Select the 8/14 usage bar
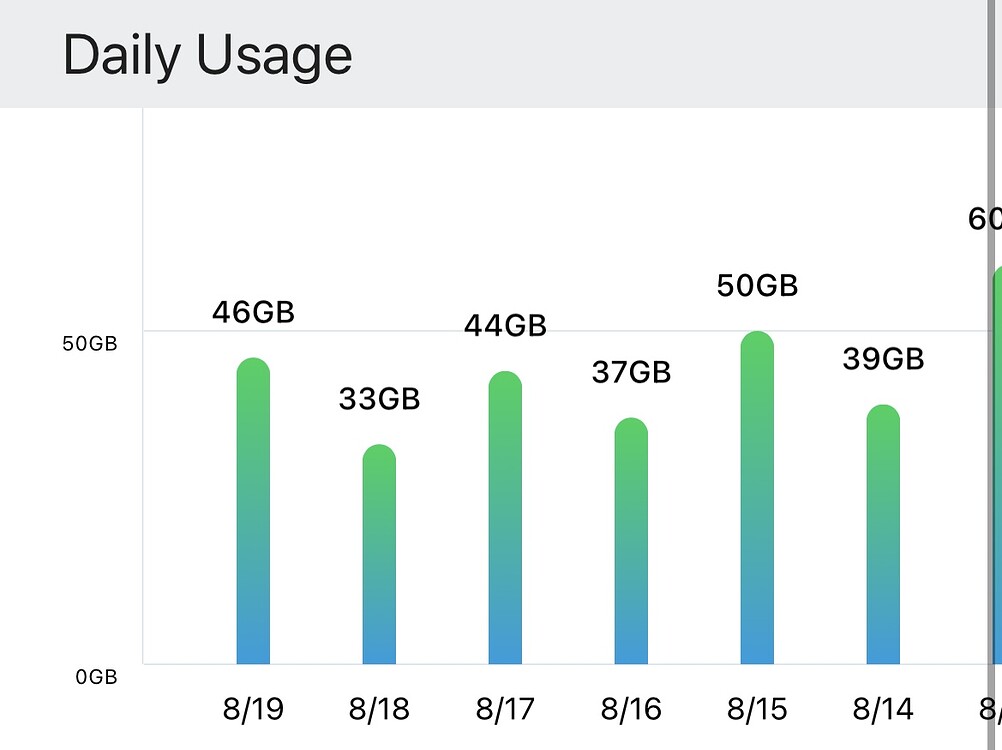 [883, 535]
